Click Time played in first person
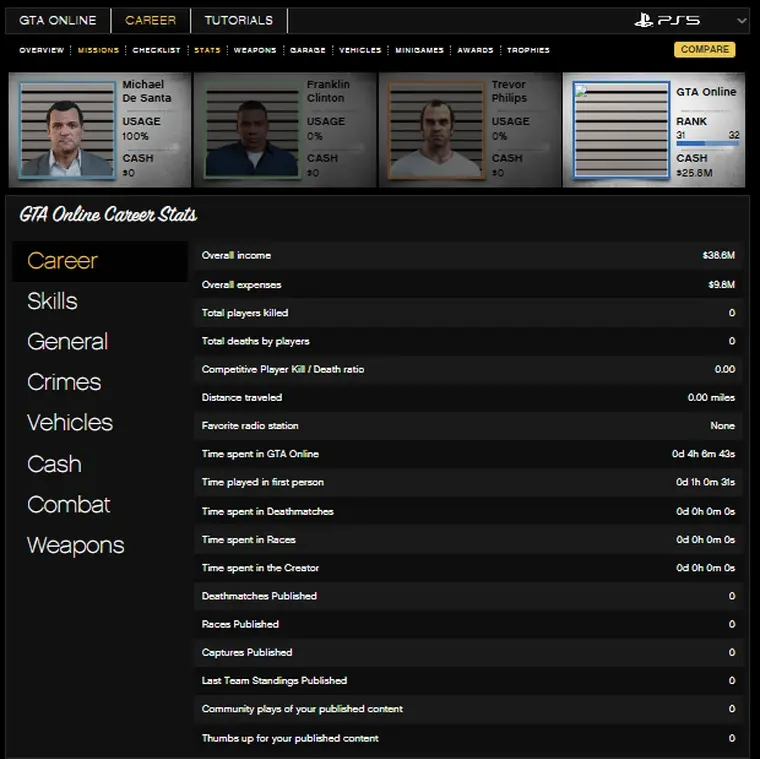 click(x=468, y=482)
